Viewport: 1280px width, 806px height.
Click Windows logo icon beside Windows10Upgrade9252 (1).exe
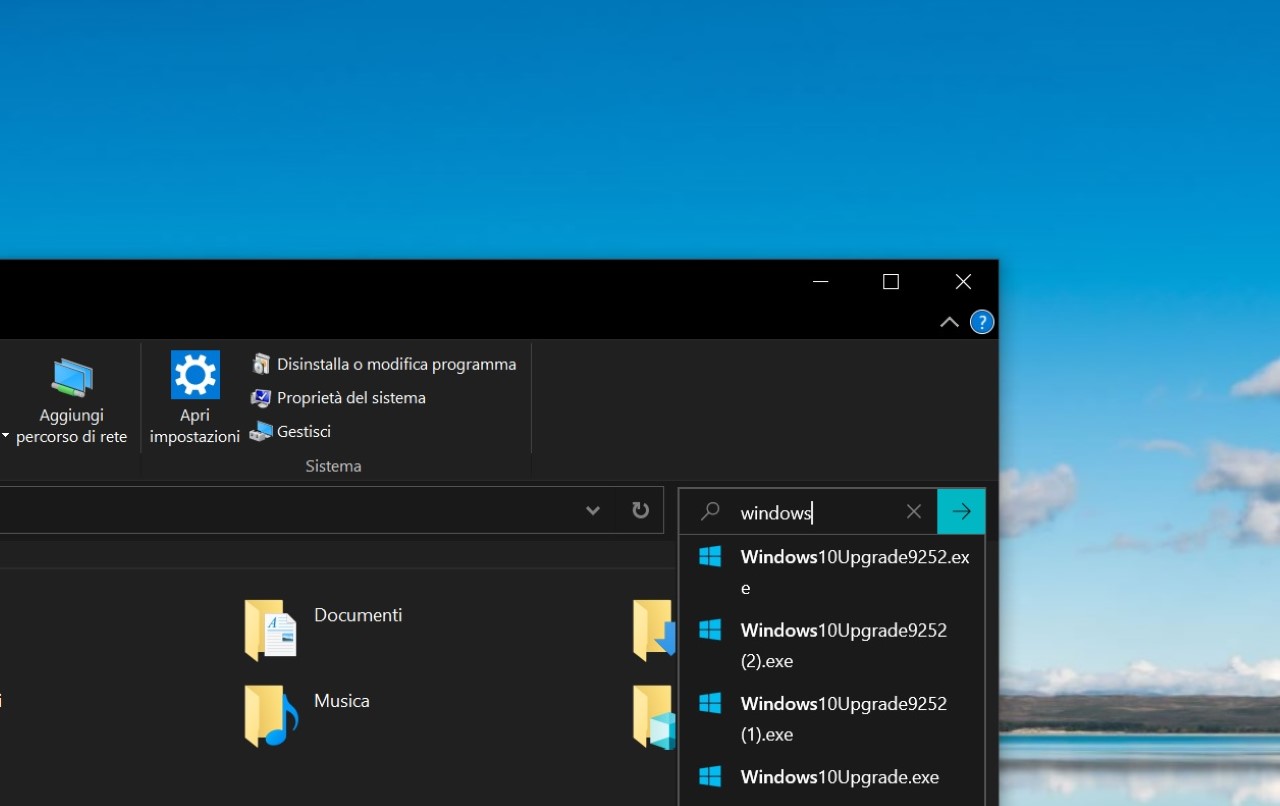tap(710, 703)
